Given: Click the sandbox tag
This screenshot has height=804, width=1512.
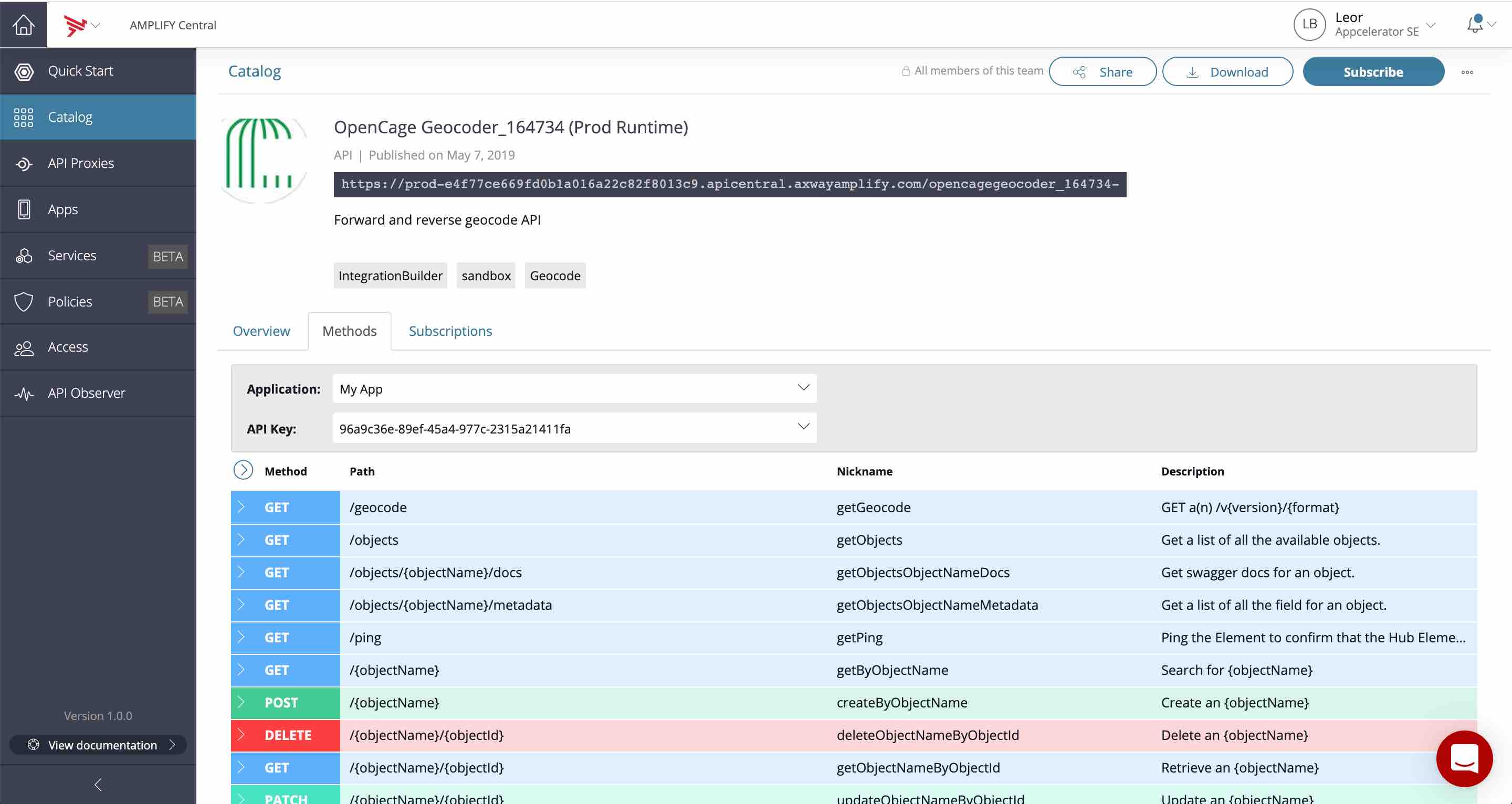Looking at the screenshot, I should pyautogui.click(x=486, y=275).
